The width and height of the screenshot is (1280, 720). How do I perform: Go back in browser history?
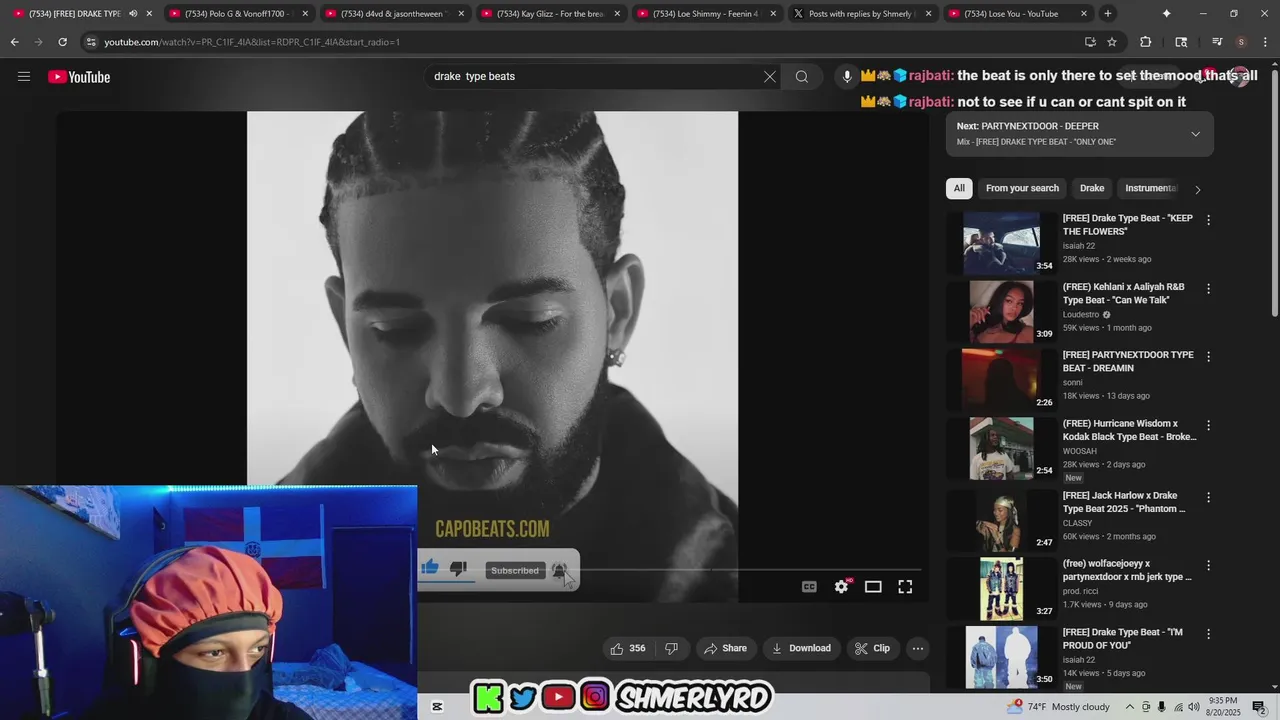(x=15, y=42)
